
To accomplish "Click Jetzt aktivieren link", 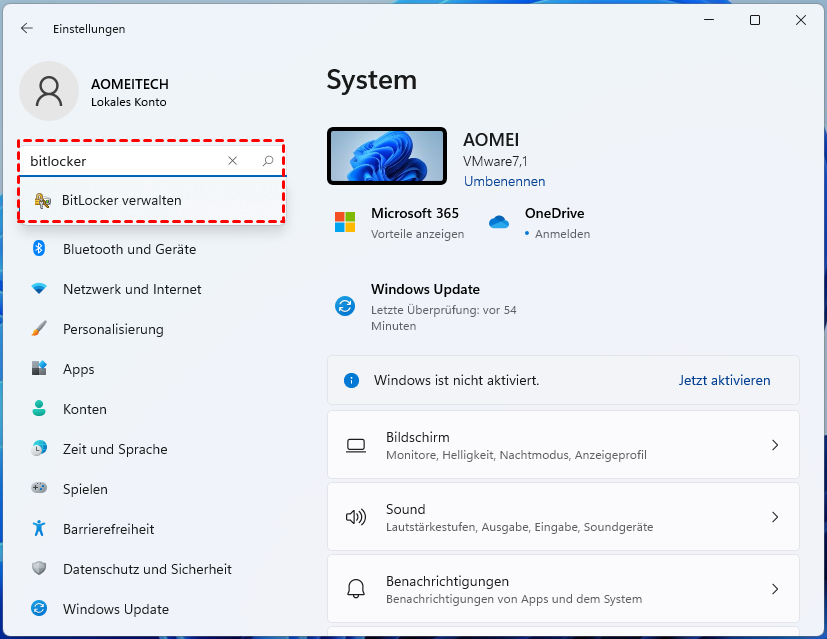I will tap(724, 380).
